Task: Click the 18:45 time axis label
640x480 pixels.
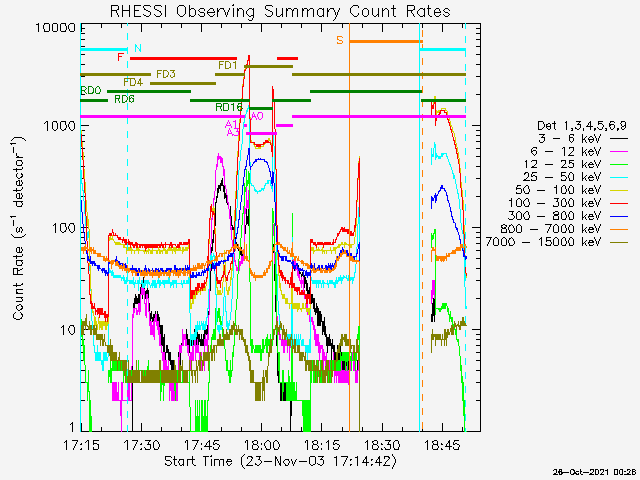Action: click(442, 445)
